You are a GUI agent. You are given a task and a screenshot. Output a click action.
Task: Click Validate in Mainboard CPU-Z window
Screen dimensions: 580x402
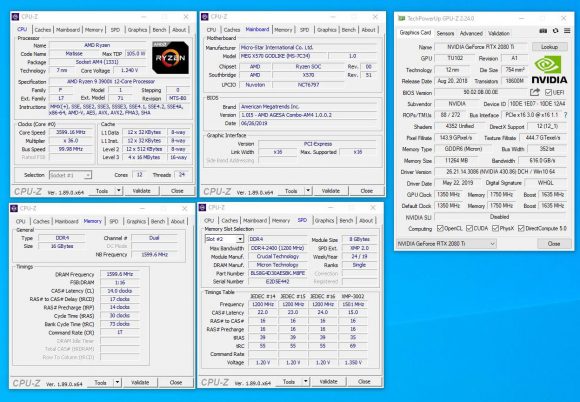[331, 191]
